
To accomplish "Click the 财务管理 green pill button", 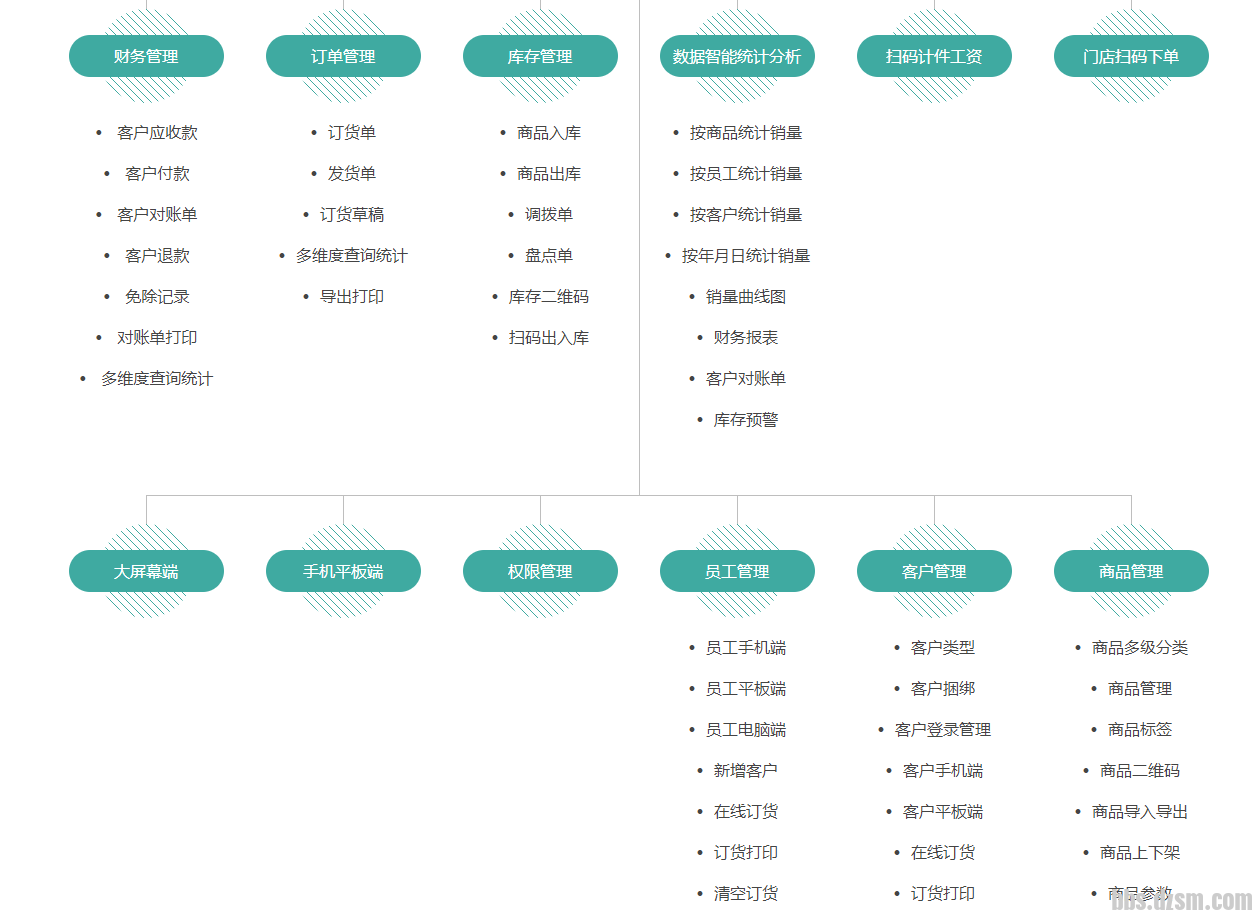I will (x=146, y=57).
